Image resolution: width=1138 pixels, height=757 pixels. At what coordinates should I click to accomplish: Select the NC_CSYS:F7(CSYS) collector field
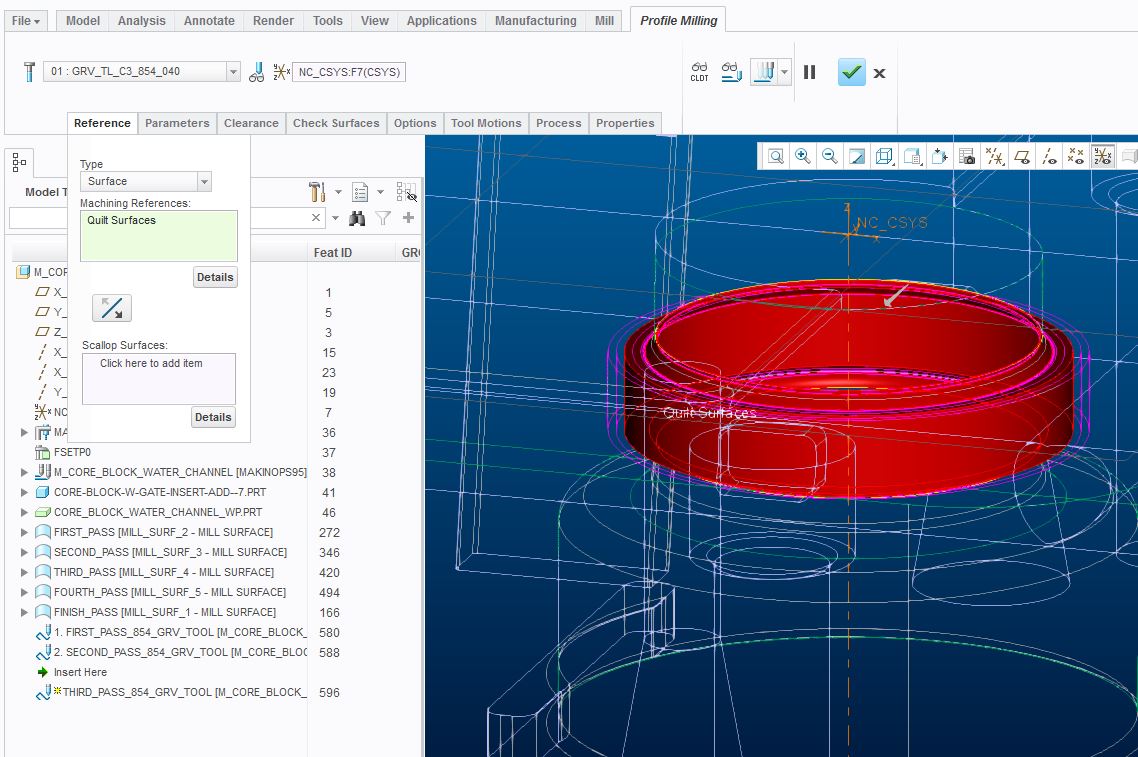tap(349, 72)
